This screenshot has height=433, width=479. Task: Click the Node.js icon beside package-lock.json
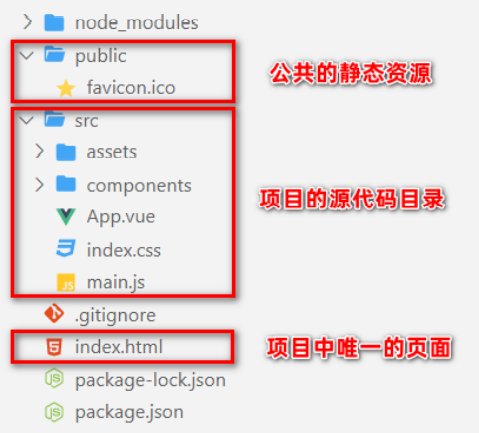tap(54, 379)
